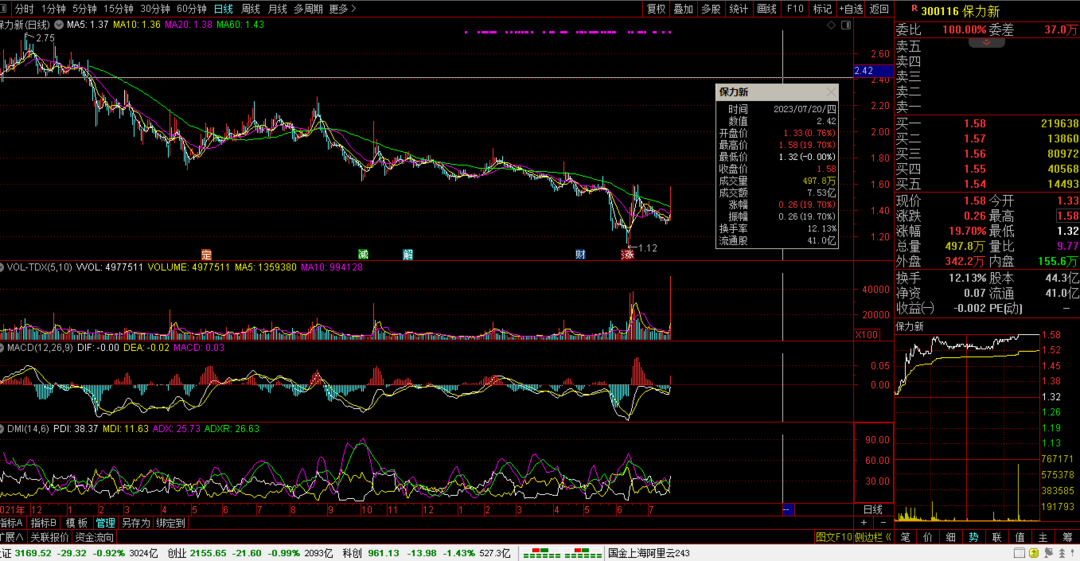Close the 保力新 data popup window

point(831,92)
